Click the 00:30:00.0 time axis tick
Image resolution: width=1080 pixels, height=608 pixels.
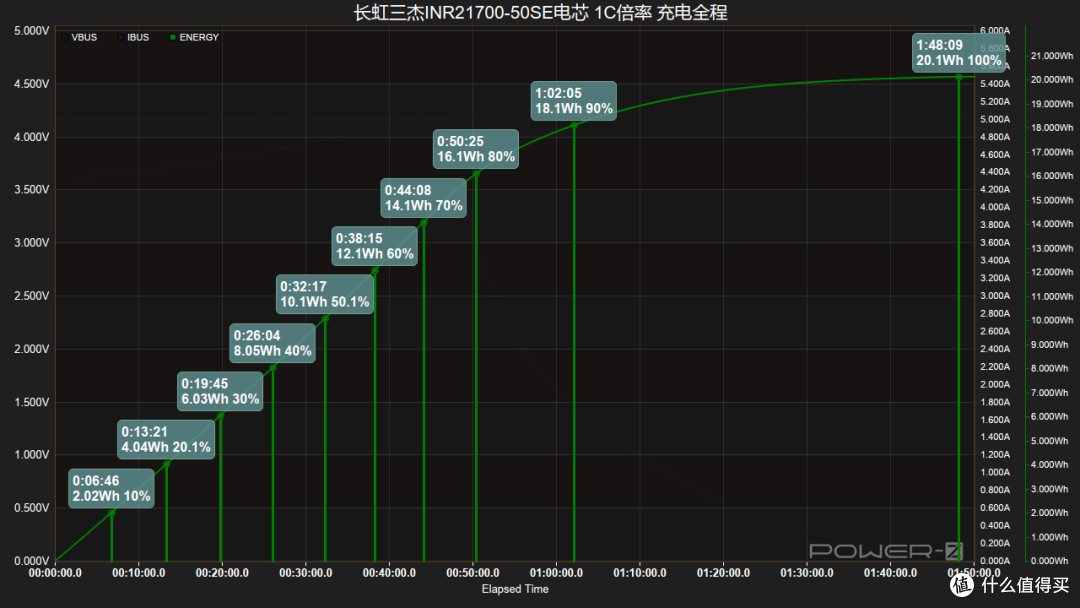(306, 573)
